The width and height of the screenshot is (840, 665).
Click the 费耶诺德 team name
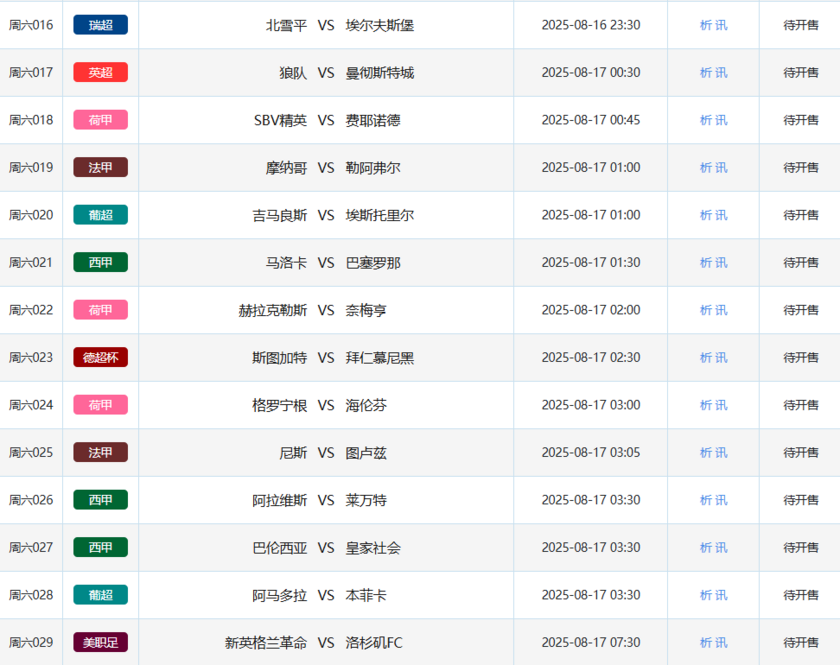(373, 120)
